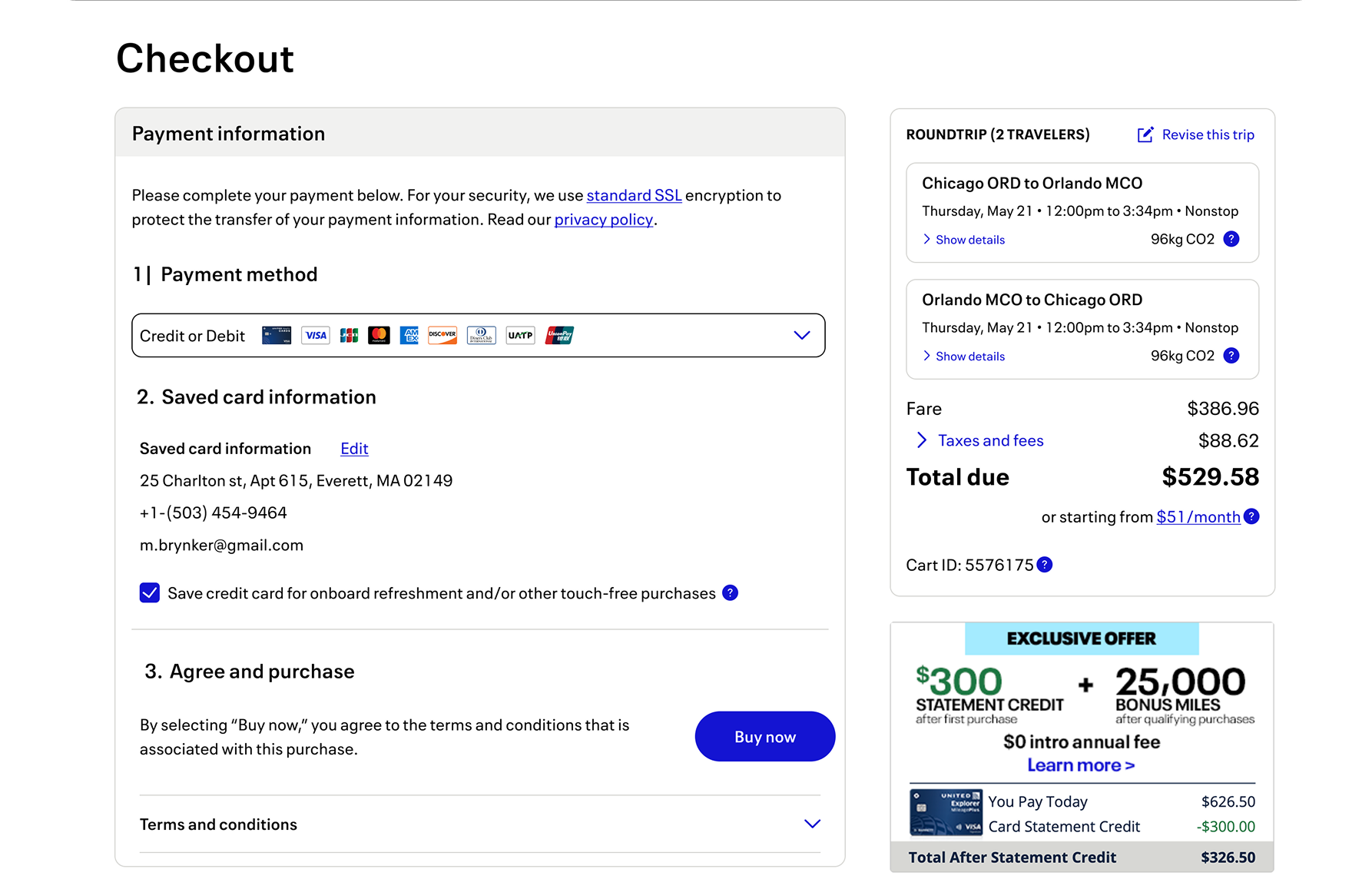Click the Taxes and fees amount $88.62
This screenshot has height=889, width=1372.
tap(1229, 440)
